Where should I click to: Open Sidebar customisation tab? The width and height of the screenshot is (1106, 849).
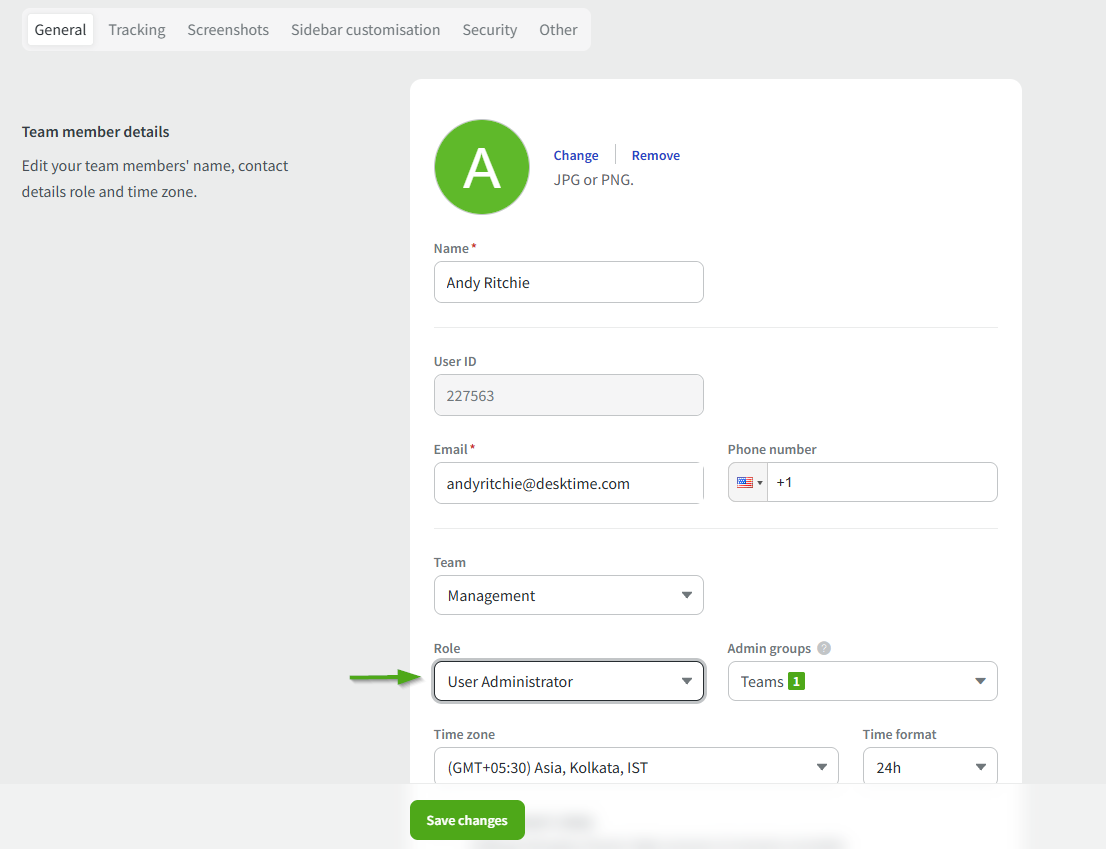click(x=365, y=30)
